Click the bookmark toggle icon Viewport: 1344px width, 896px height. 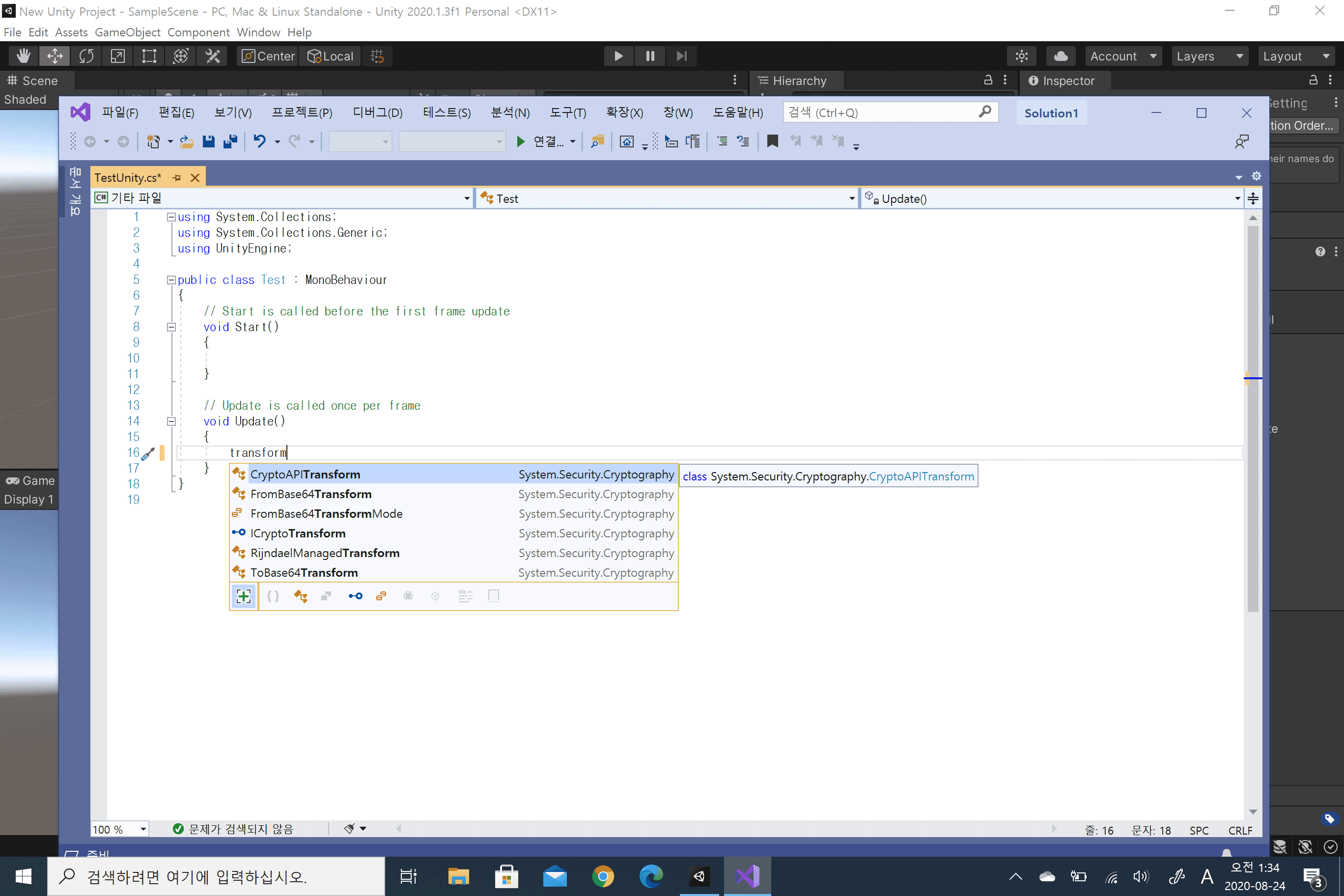772,141
